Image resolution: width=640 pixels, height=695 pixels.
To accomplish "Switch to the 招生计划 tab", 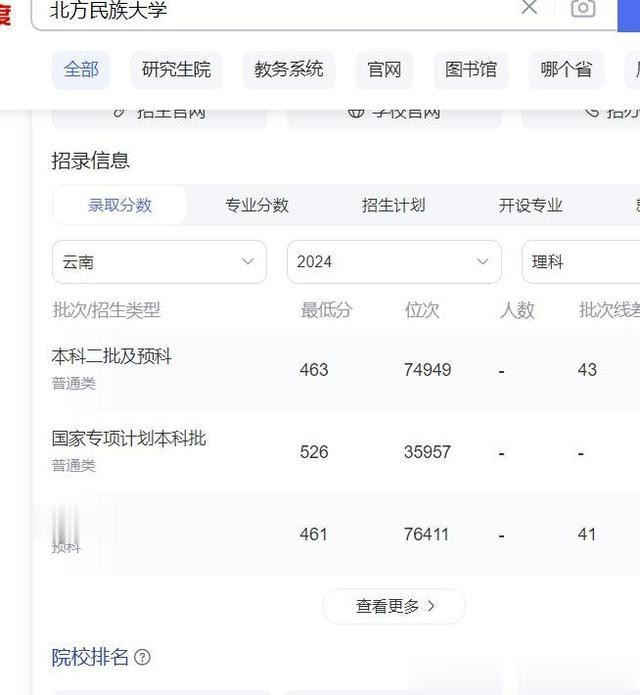I will tap(394, 205).
